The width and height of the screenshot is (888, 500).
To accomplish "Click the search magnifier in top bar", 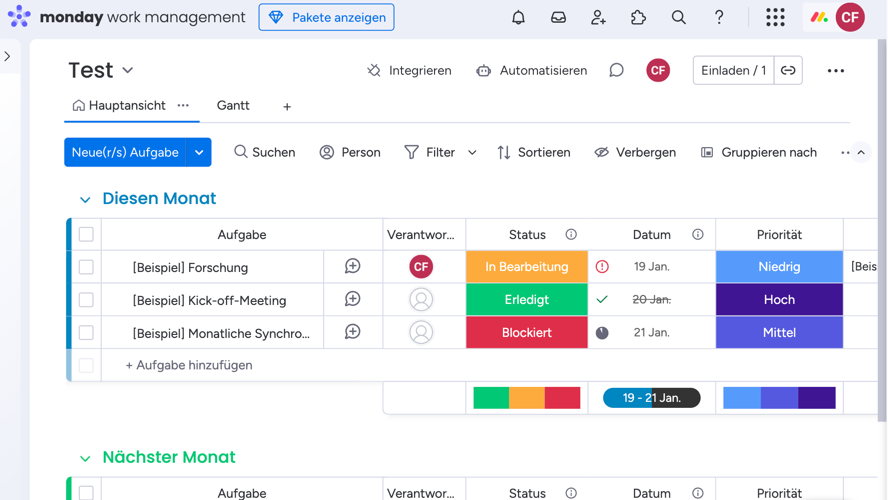I will [678, 17].
